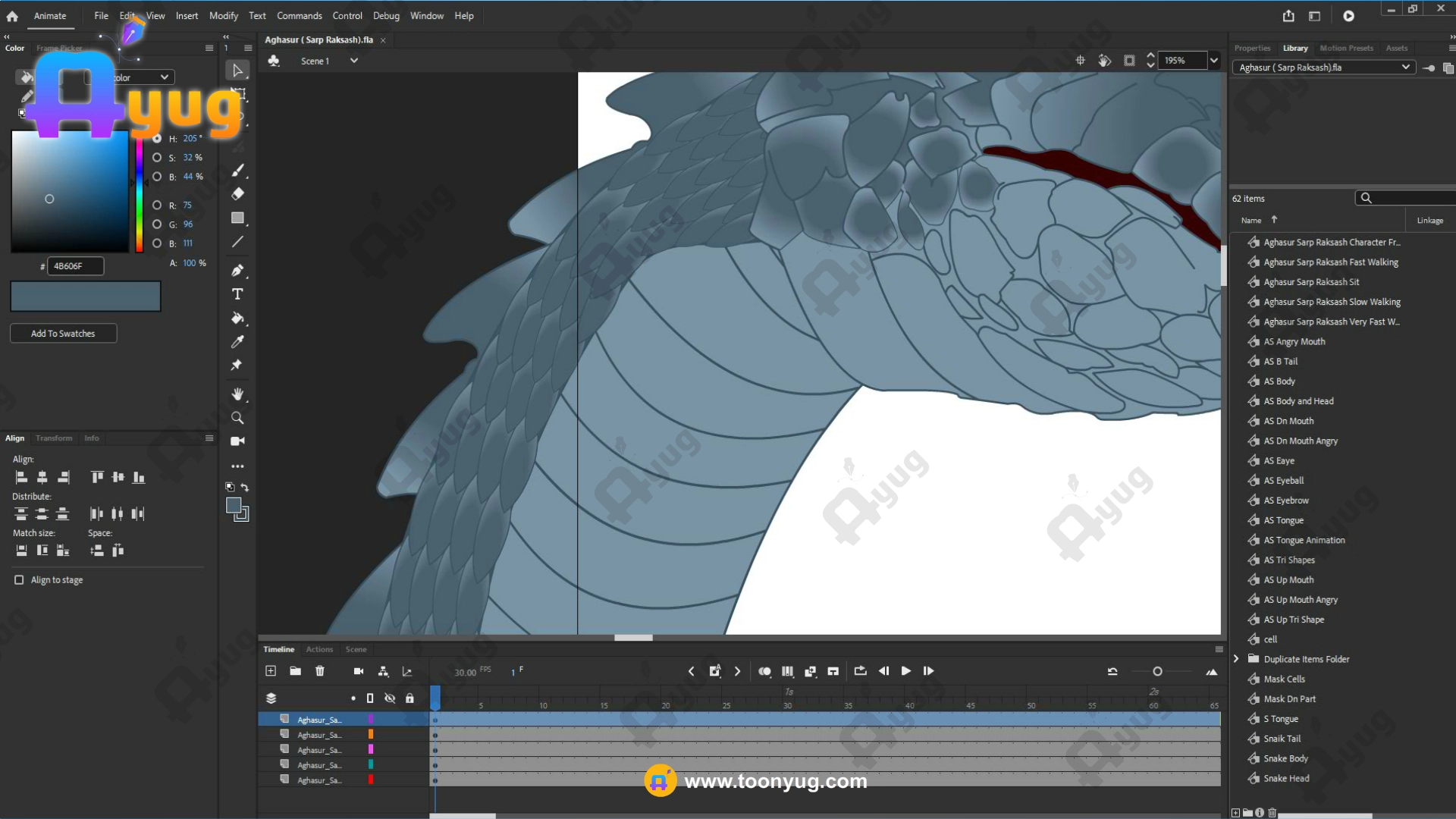Image resolution: width=1456 pixels, height=819 pixels.
Task: Select the Rectangle tool
Action: tap(237, 218)
